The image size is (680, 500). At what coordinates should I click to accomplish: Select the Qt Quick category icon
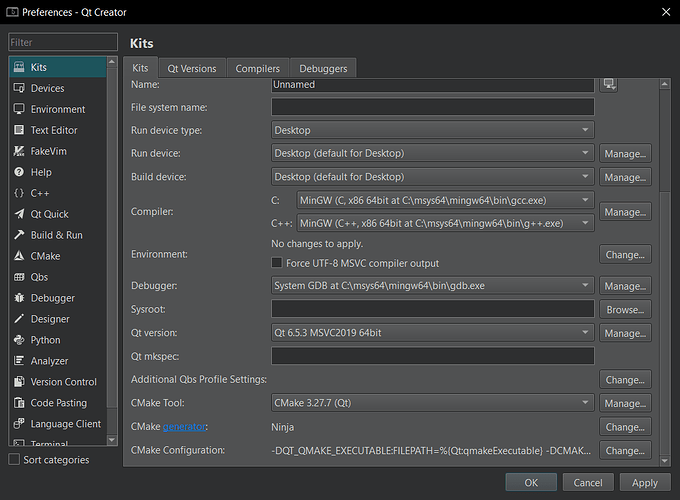19,214
